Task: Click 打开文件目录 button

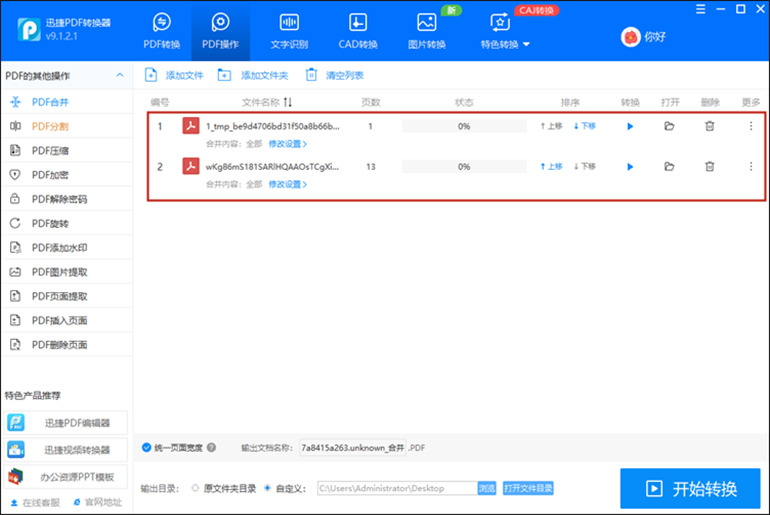Action: [x=528, y=488]
